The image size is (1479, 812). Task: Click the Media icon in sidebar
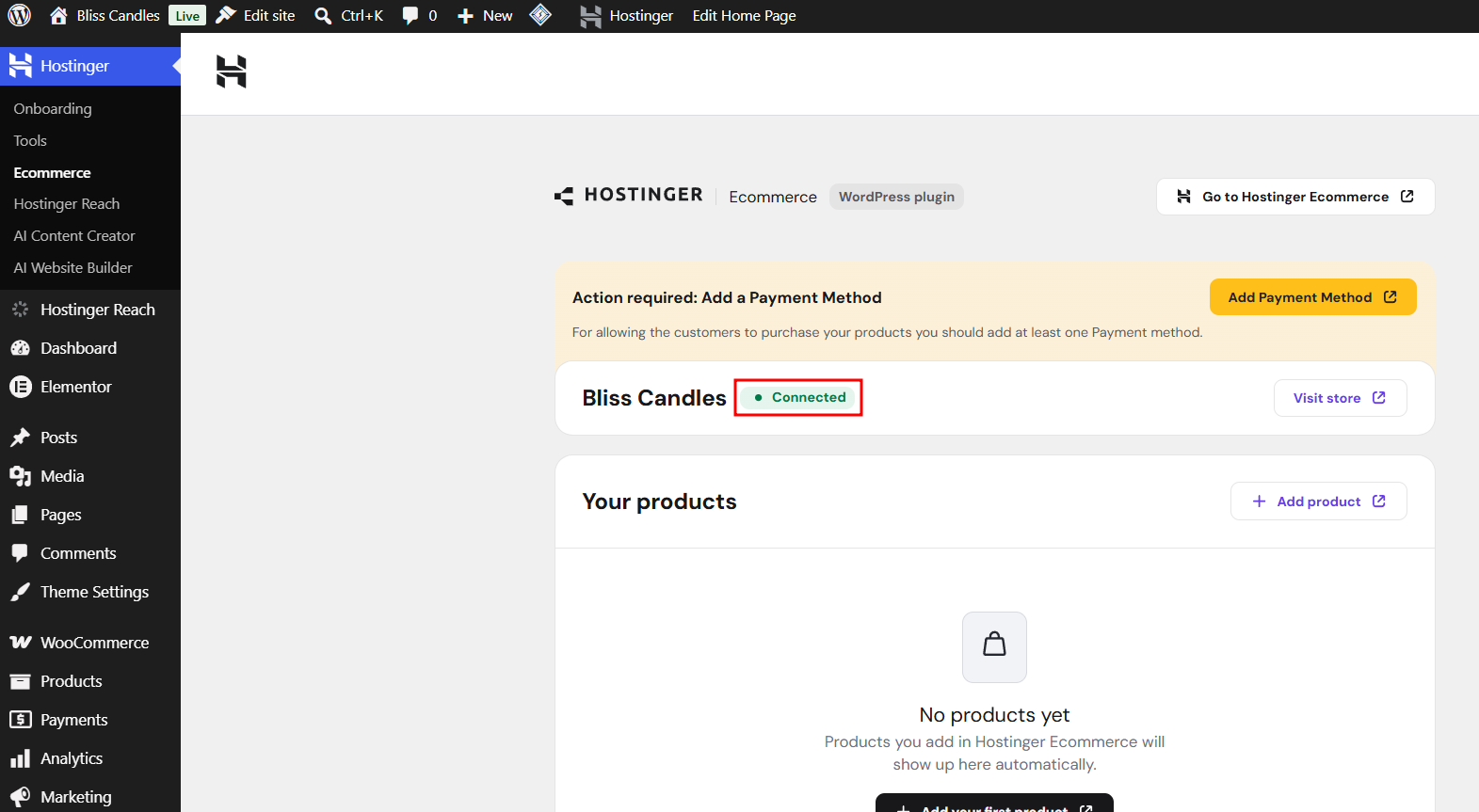(20, 476)
